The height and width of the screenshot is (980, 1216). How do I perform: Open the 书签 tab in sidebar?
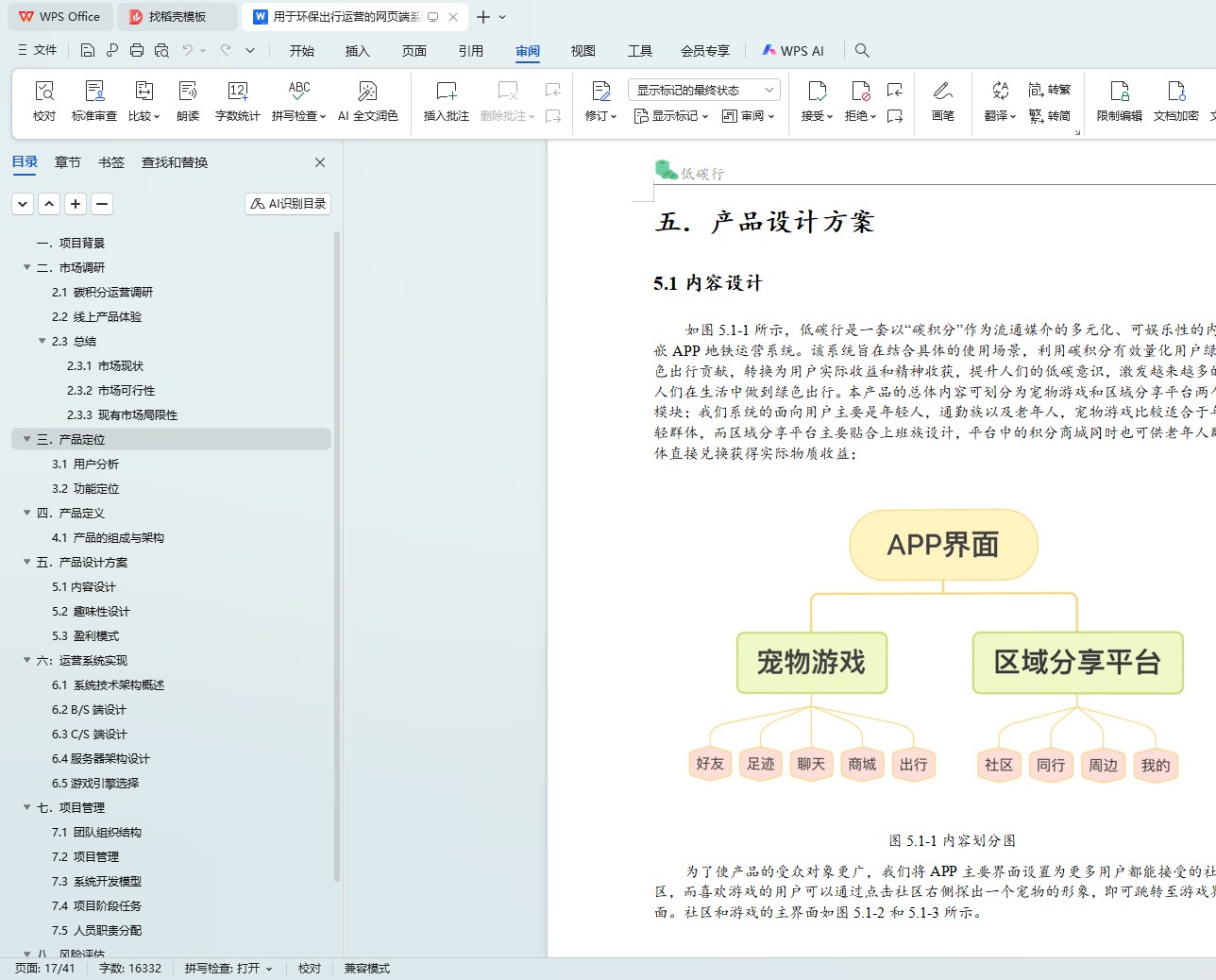111,162
